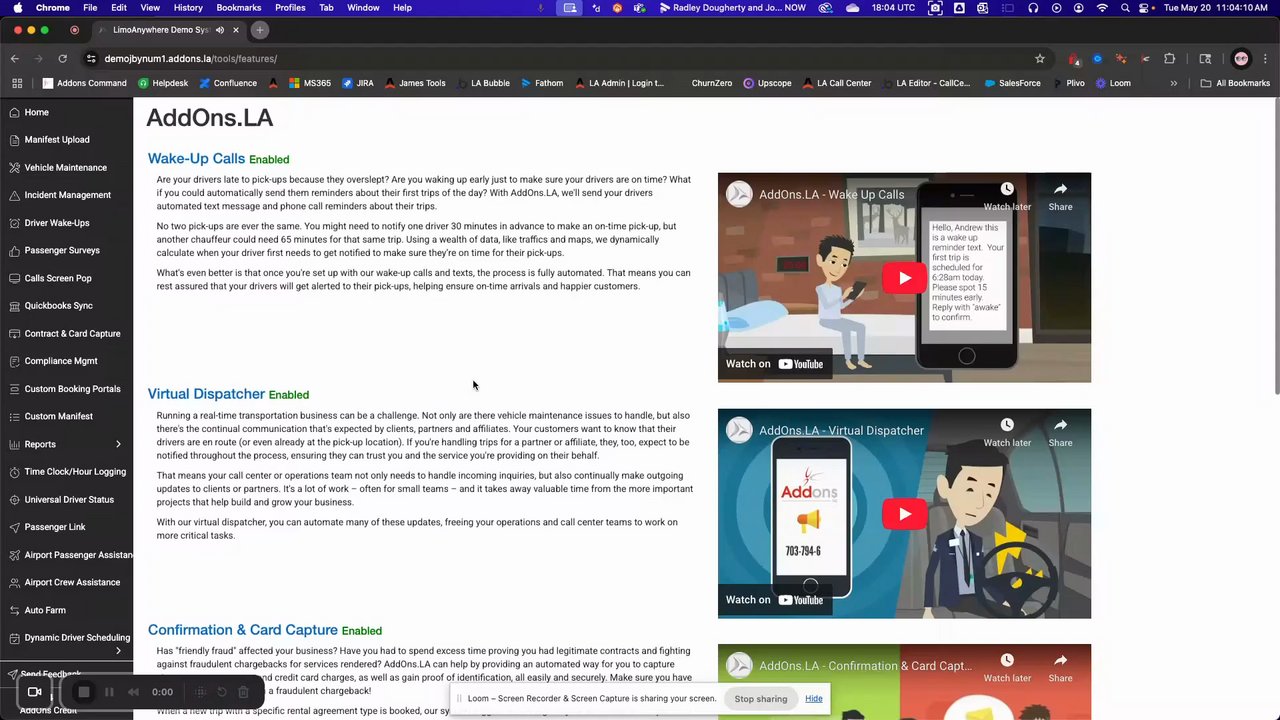Open the Wake-Up Calls heading link
Screen dimensions: 1280x720
click(x=196, y=158)
